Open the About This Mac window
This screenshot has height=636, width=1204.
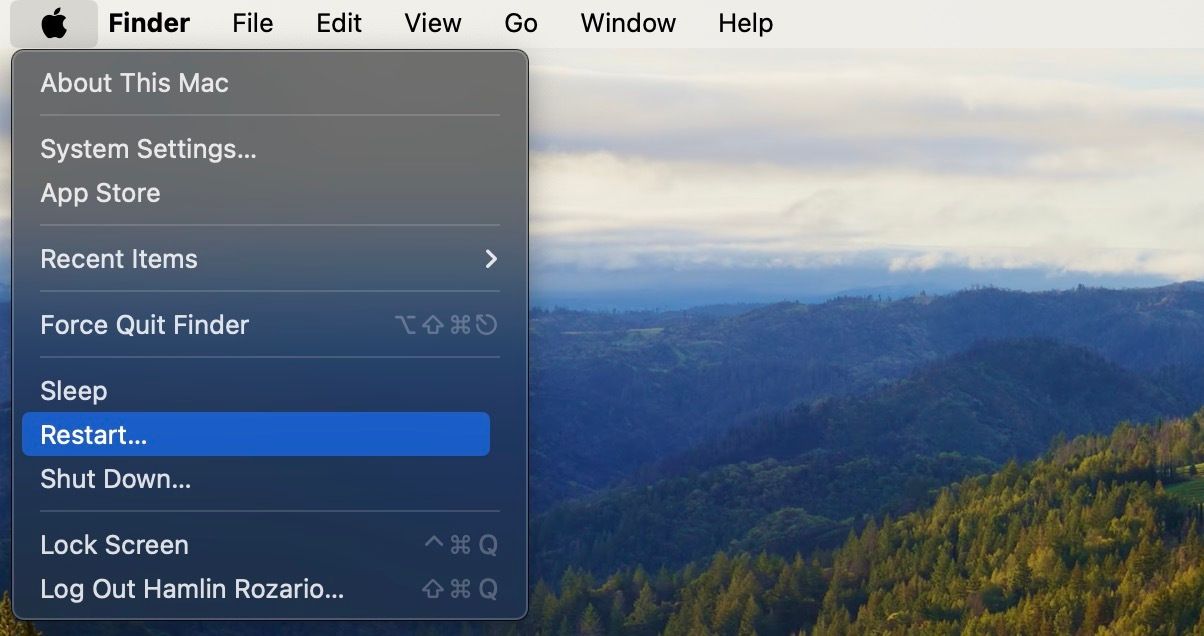click(133, 83)
